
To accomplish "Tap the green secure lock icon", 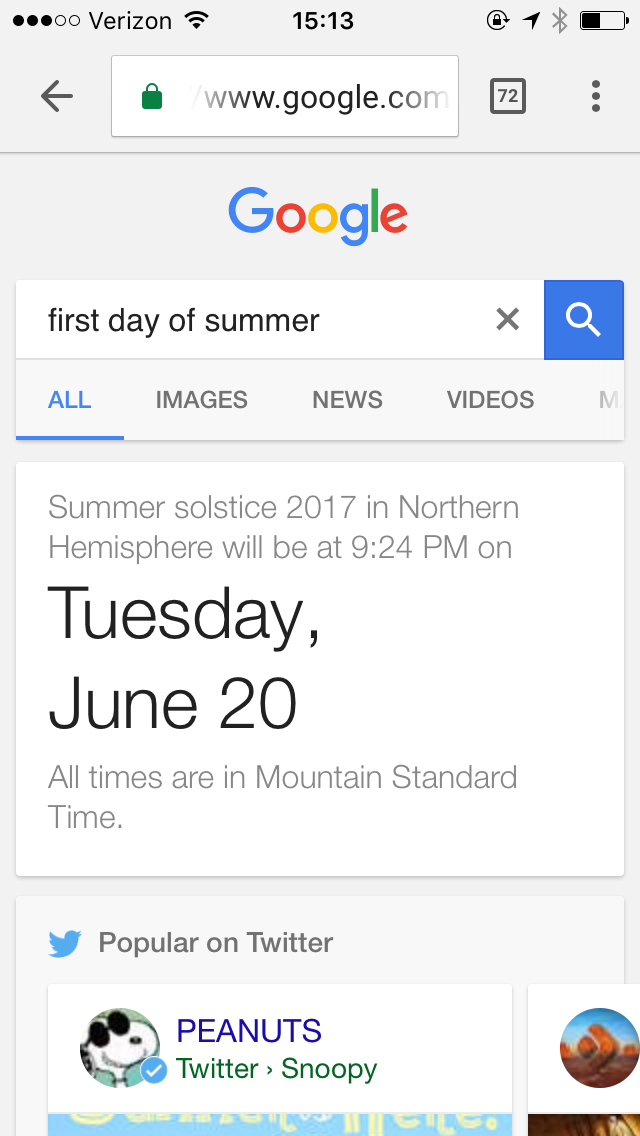I will click(x=152, y=97).
